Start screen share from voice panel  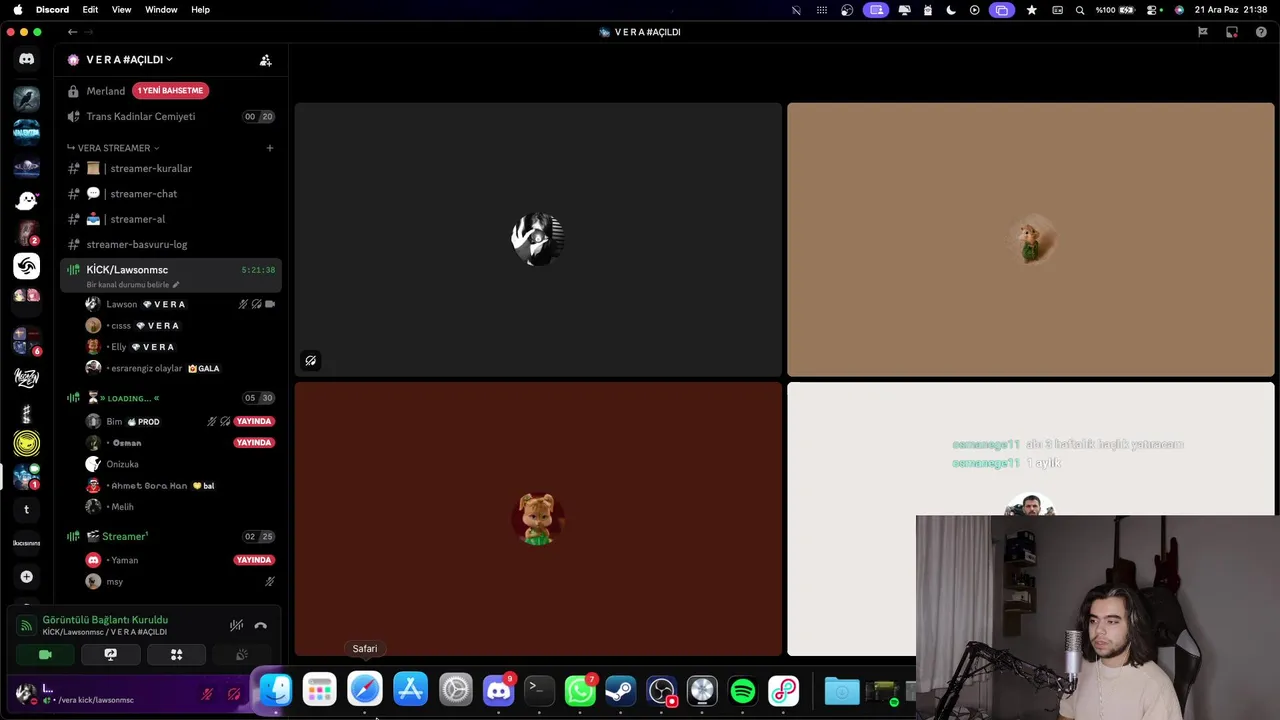(x=110, y=655)
